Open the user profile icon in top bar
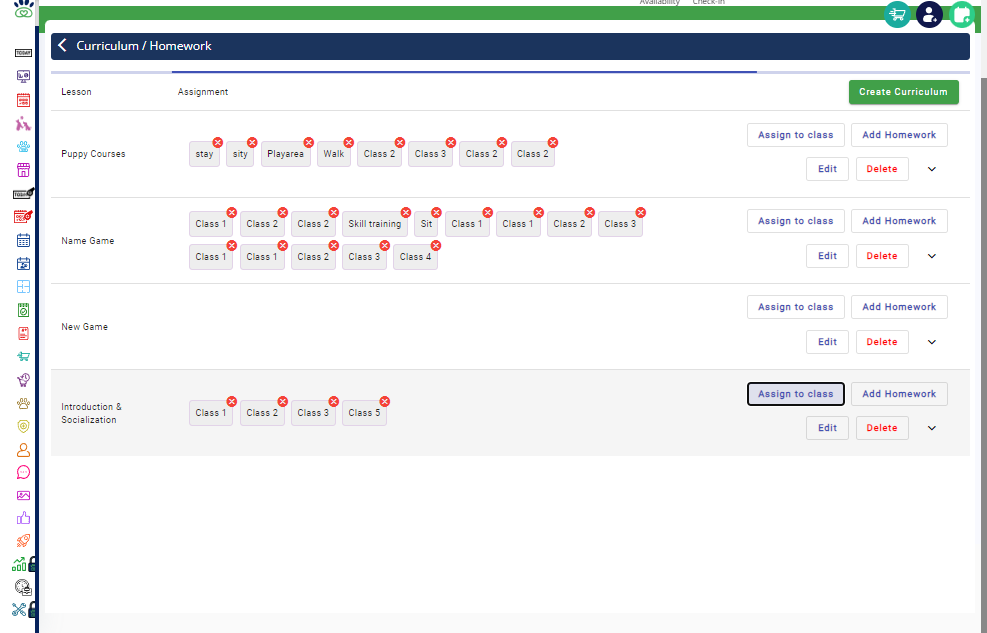 click(929, 14)
